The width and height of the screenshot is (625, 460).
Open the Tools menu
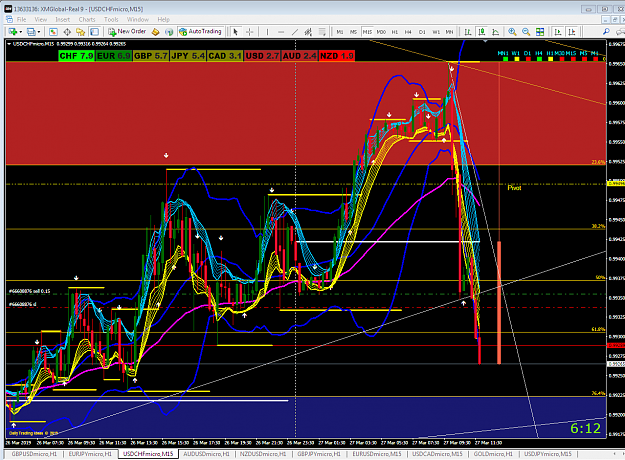click(x=111, y=20)
